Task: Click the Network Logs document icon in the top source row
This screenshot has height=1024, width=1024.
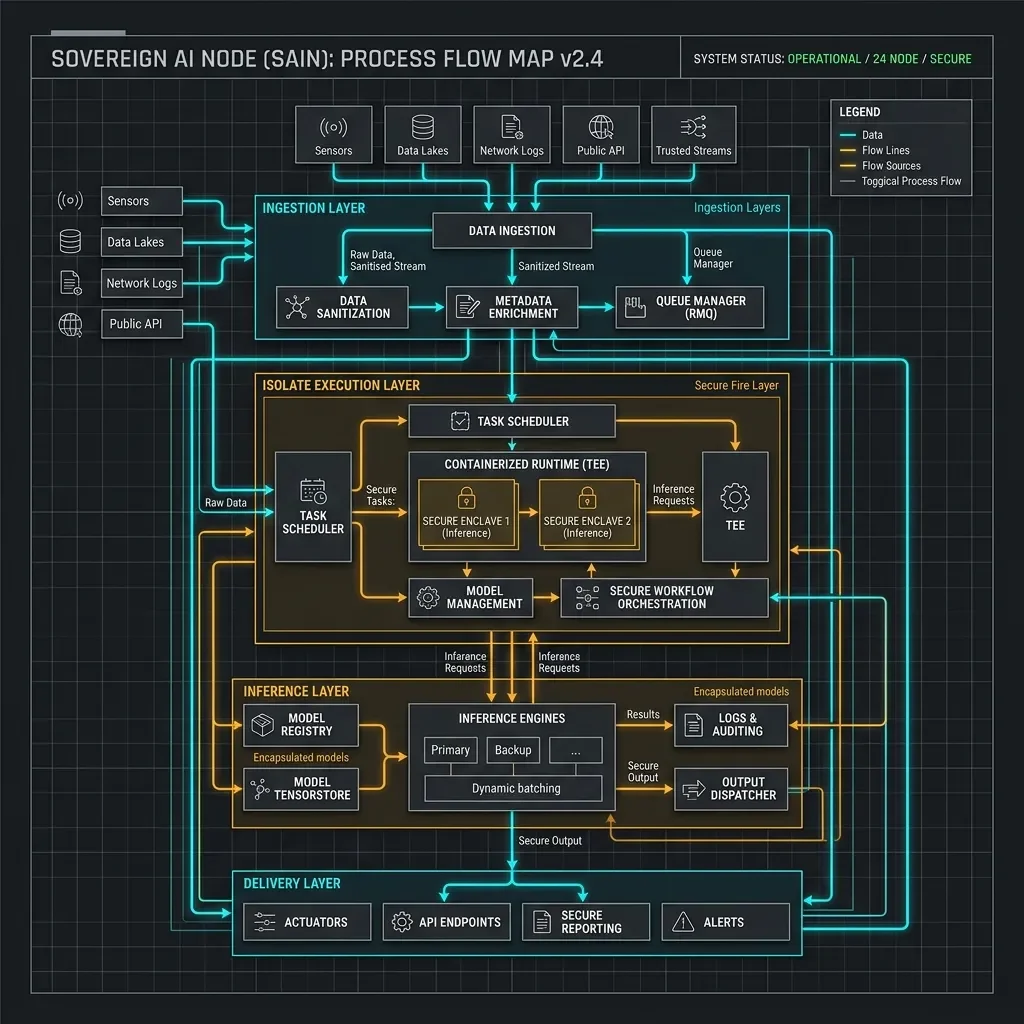Action: pyautogui.click(x=511, y=127)
